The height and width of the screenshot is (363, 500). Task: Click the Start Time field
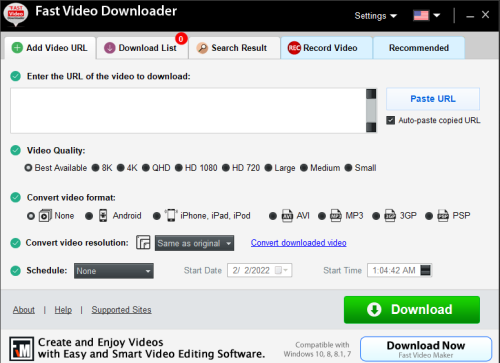point(399,270)
